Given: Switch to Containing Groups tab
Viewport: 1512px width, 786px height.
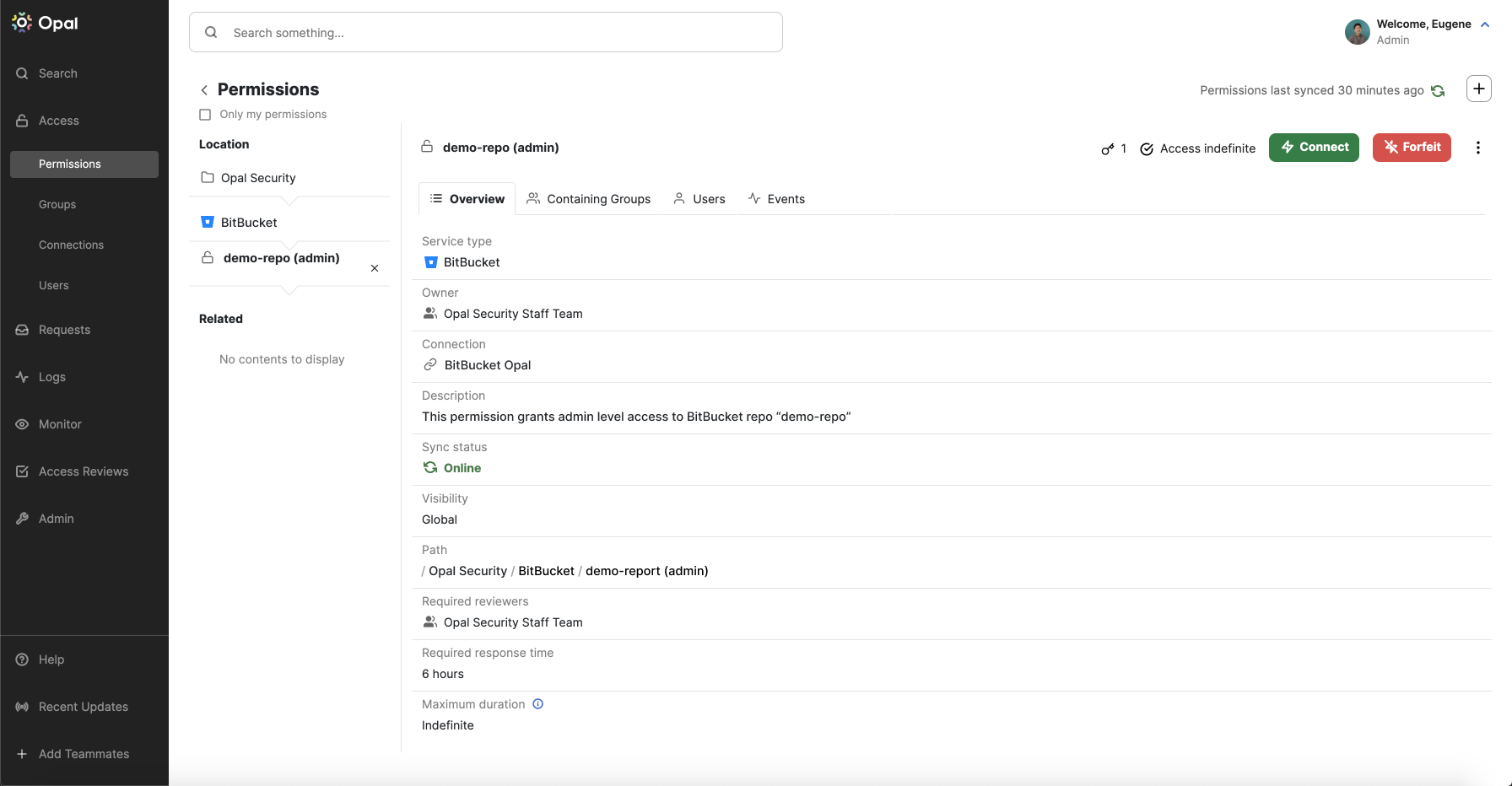Looking at the screenshot, I should point(589,199).
